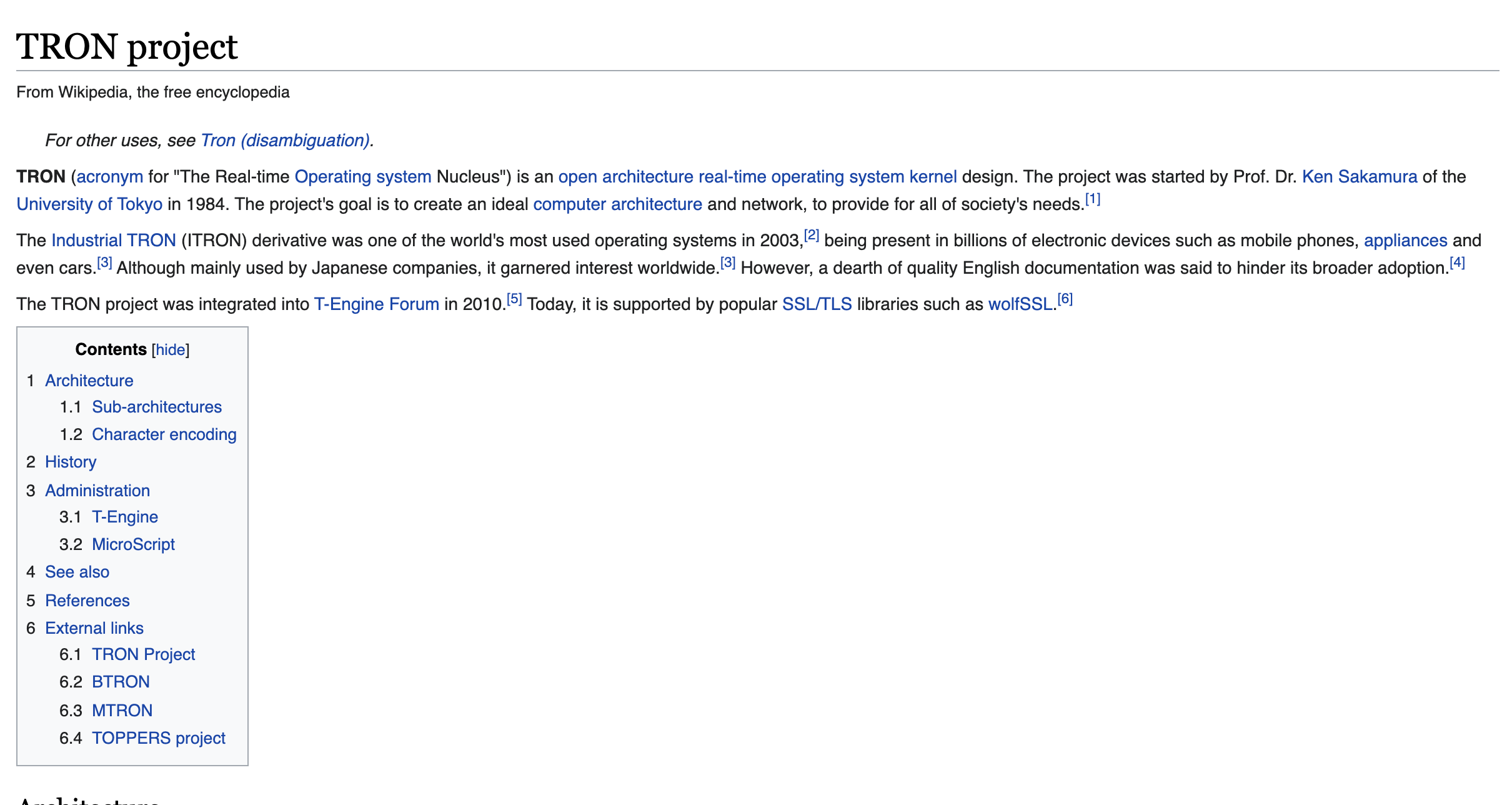
Task: Jump to citation [5]
Action: [514, 299]
